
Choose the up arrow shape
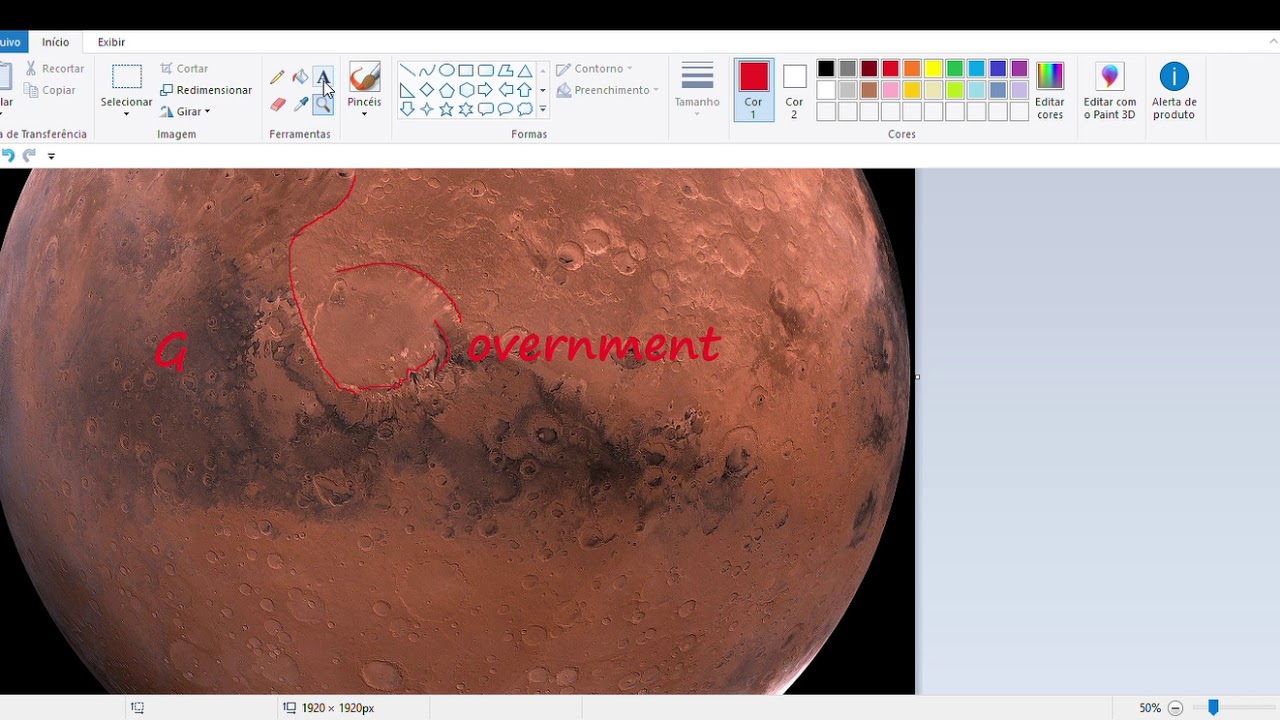(524, 90)
